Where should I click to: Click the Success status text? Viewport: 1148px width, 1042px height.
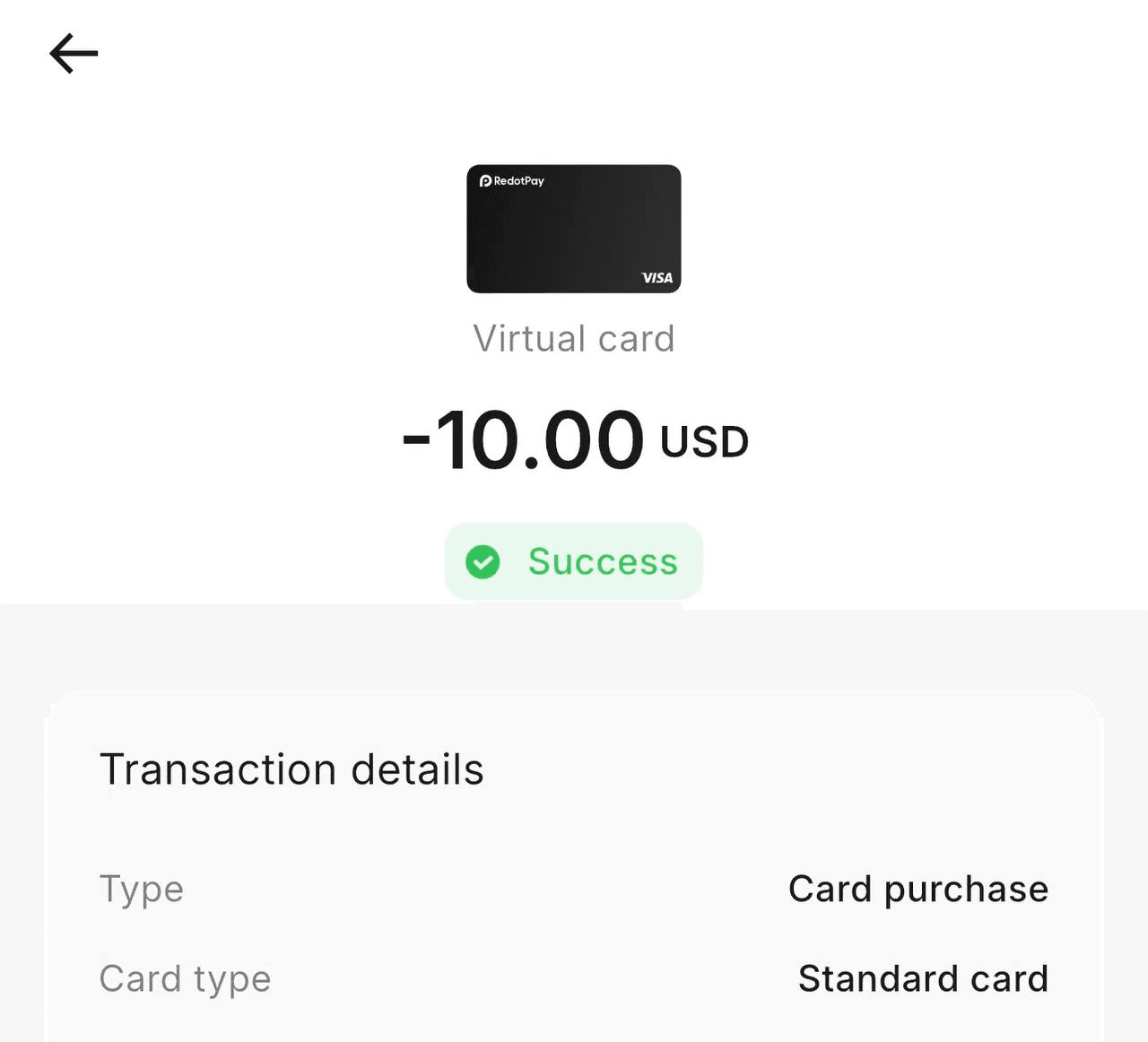pos(603,562)
